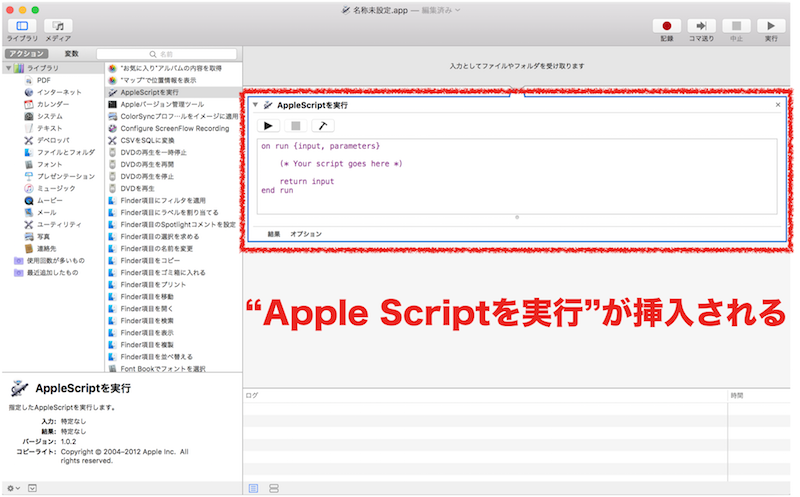The width and height of the screenshot is (800, 497).
Task: Select 連絡先 category in library
Action: [46, 248]
